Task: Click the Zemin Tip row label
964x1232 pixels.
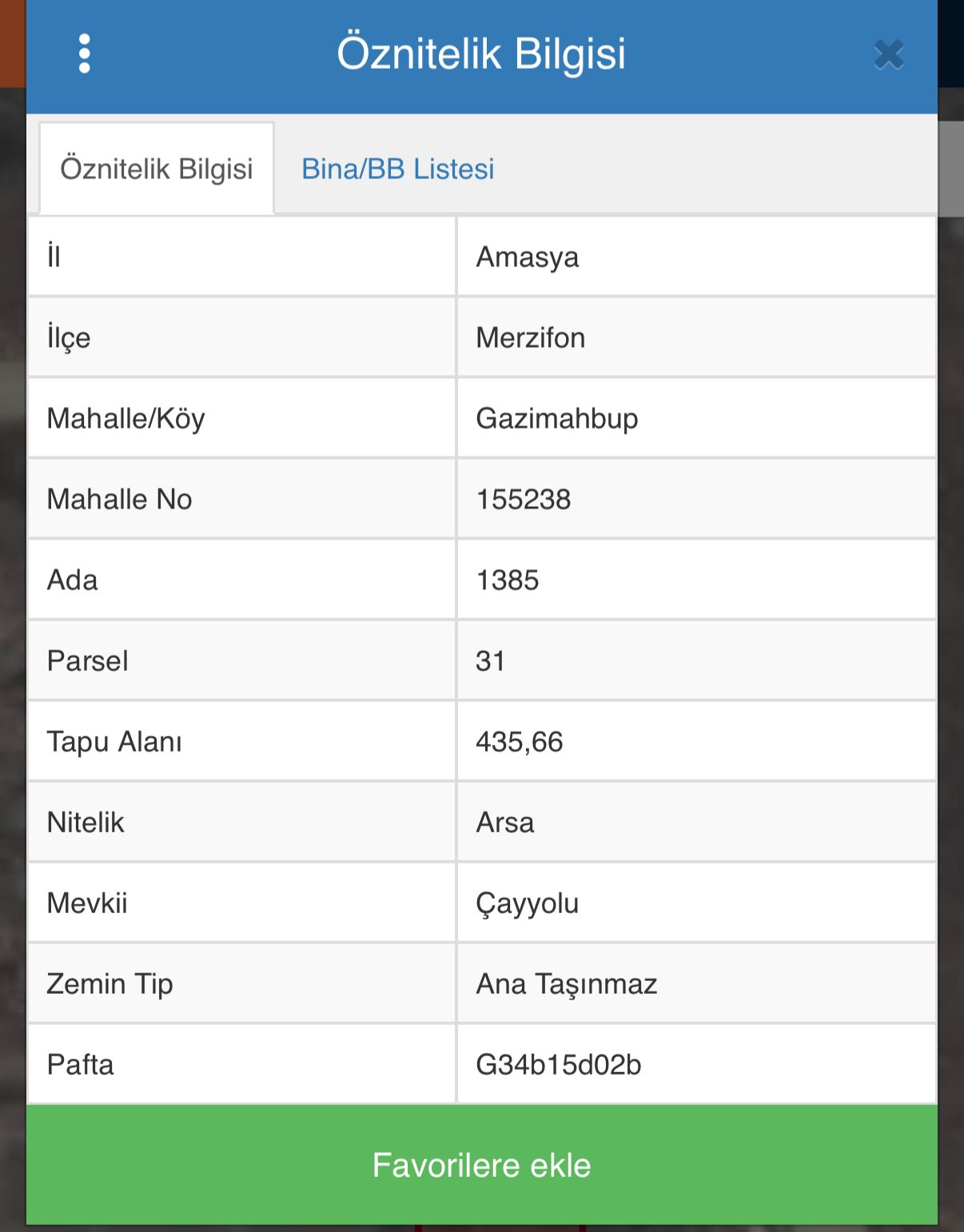Action: point(110,984)
